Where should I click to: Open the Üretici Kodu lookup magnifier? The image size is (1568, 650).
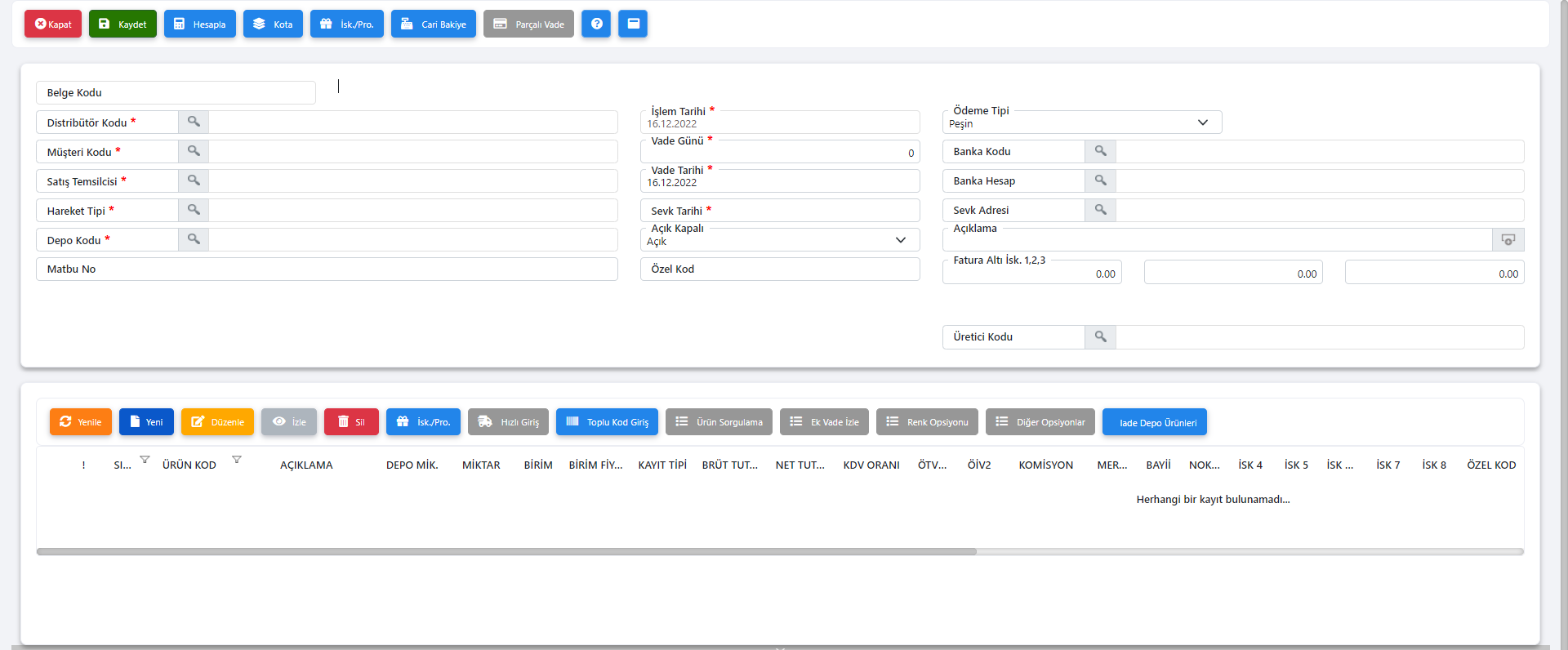(x=1100, y=336)
